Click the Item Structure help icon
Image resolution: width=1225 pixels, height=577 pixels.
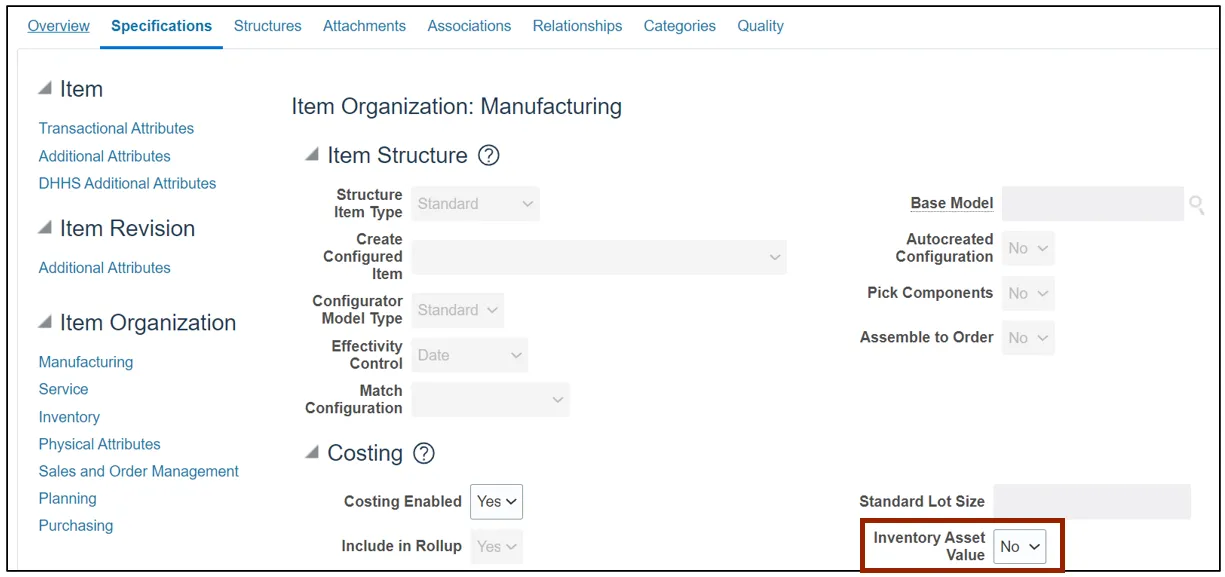point(488,156)
